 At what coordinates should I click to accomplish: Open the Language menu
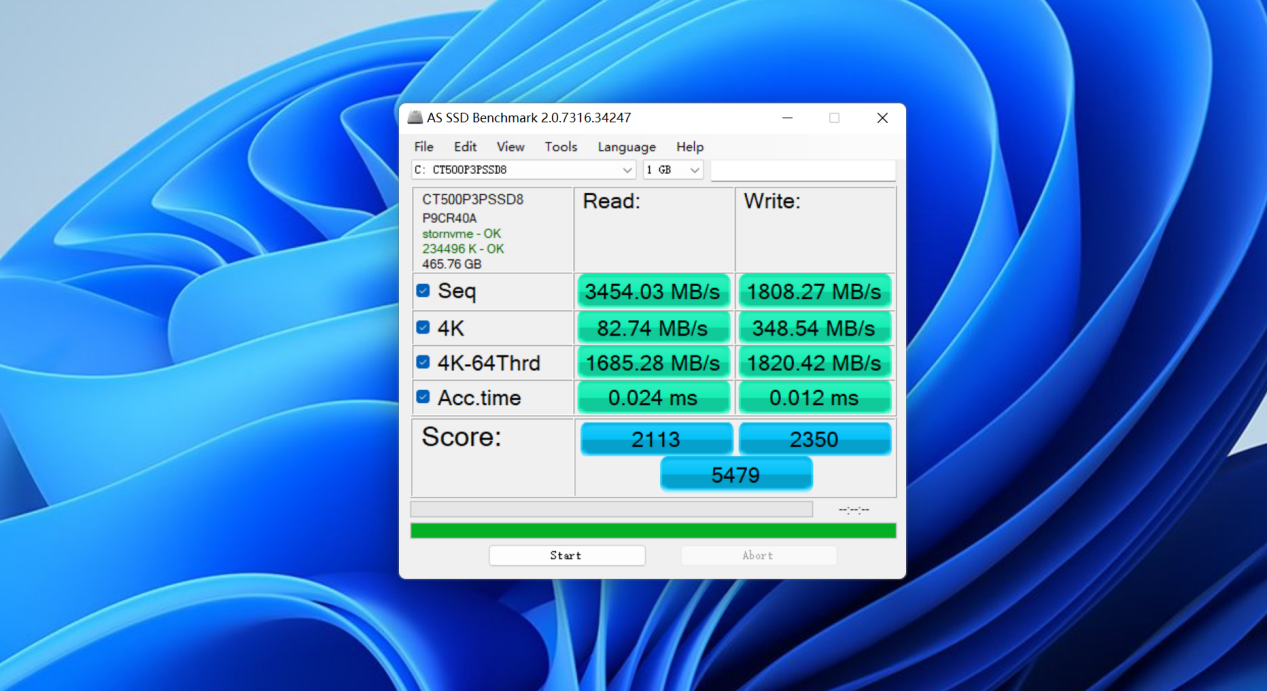click(x=627, y=147)
